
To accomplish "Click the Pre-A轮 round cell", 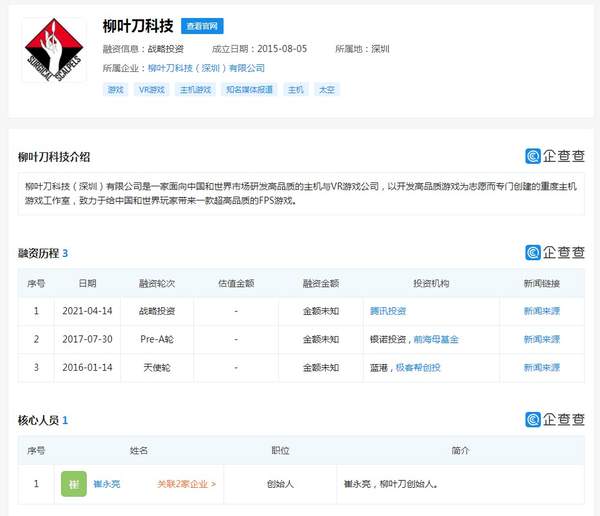I will pyautogui.click(x=157, y=339).
